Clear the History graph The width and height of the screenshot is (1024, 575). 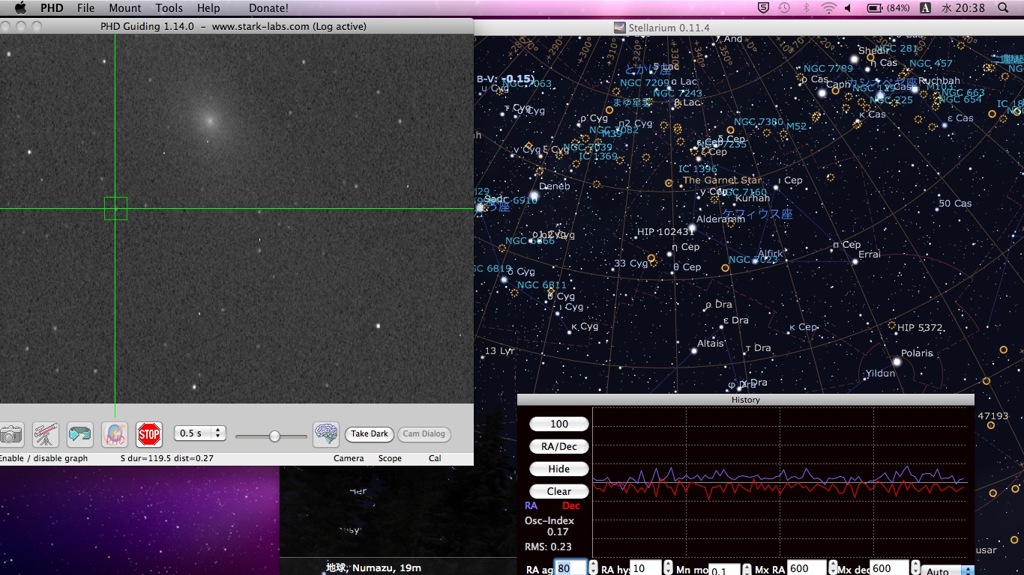click(x=559, y=491)
